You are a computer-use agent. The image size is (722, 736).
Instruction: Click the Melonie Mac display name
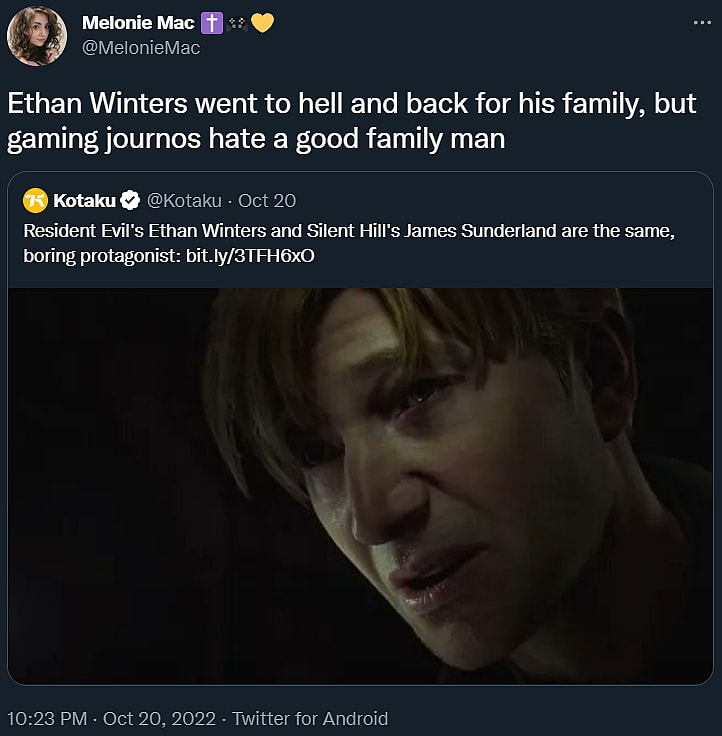[x=138, y=24]
